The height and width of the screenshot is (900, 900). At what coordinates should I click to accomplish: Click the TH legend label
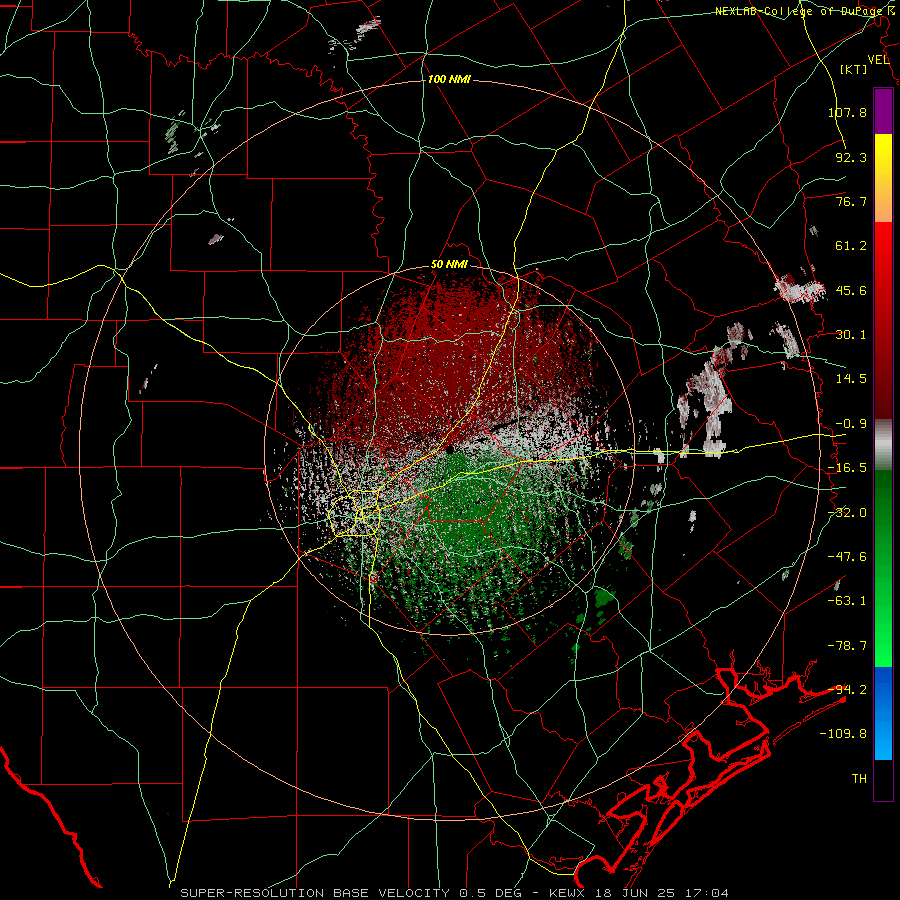tap(859, 779)
